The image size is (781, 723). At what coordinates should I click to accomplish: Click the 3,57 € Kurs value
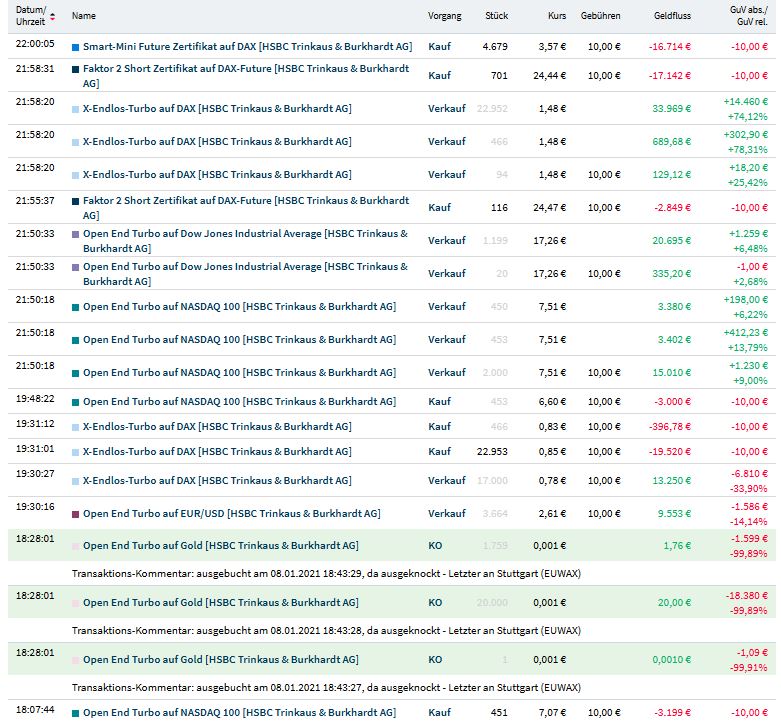coord(552,47)
